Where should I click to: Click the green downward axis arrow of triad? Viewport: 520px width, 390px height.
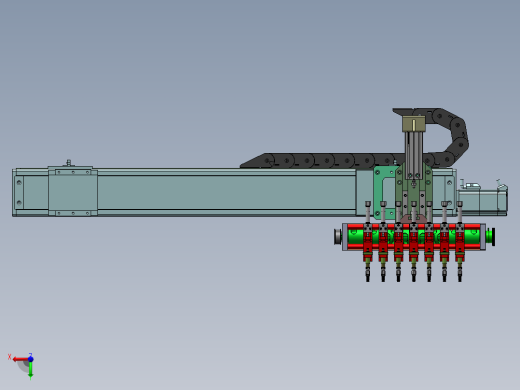coord(30,370)
